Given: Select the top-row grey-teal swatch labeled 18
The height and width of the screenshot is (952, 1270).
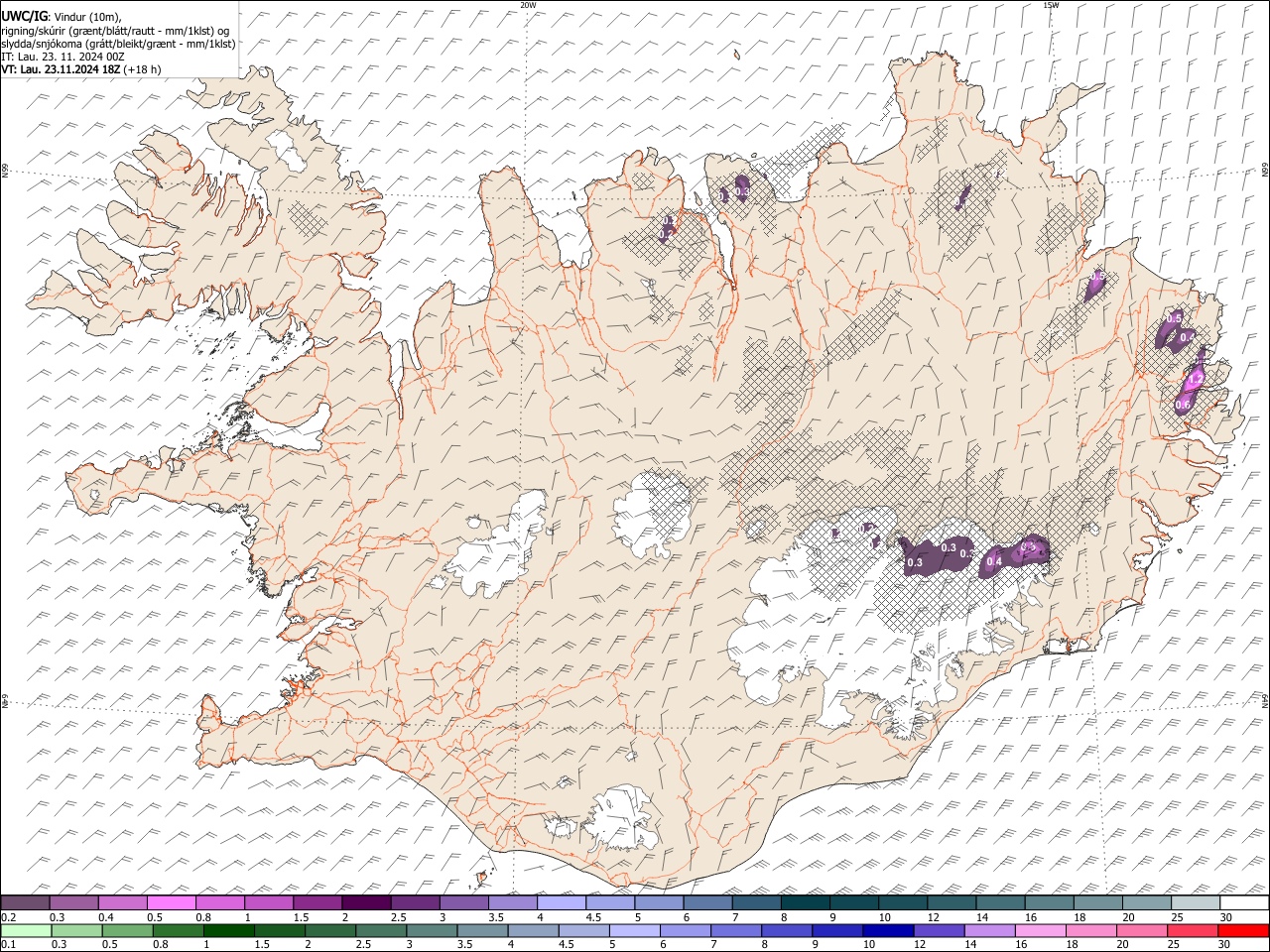Looking at the screenshot, I should [x=1098, y=903].
